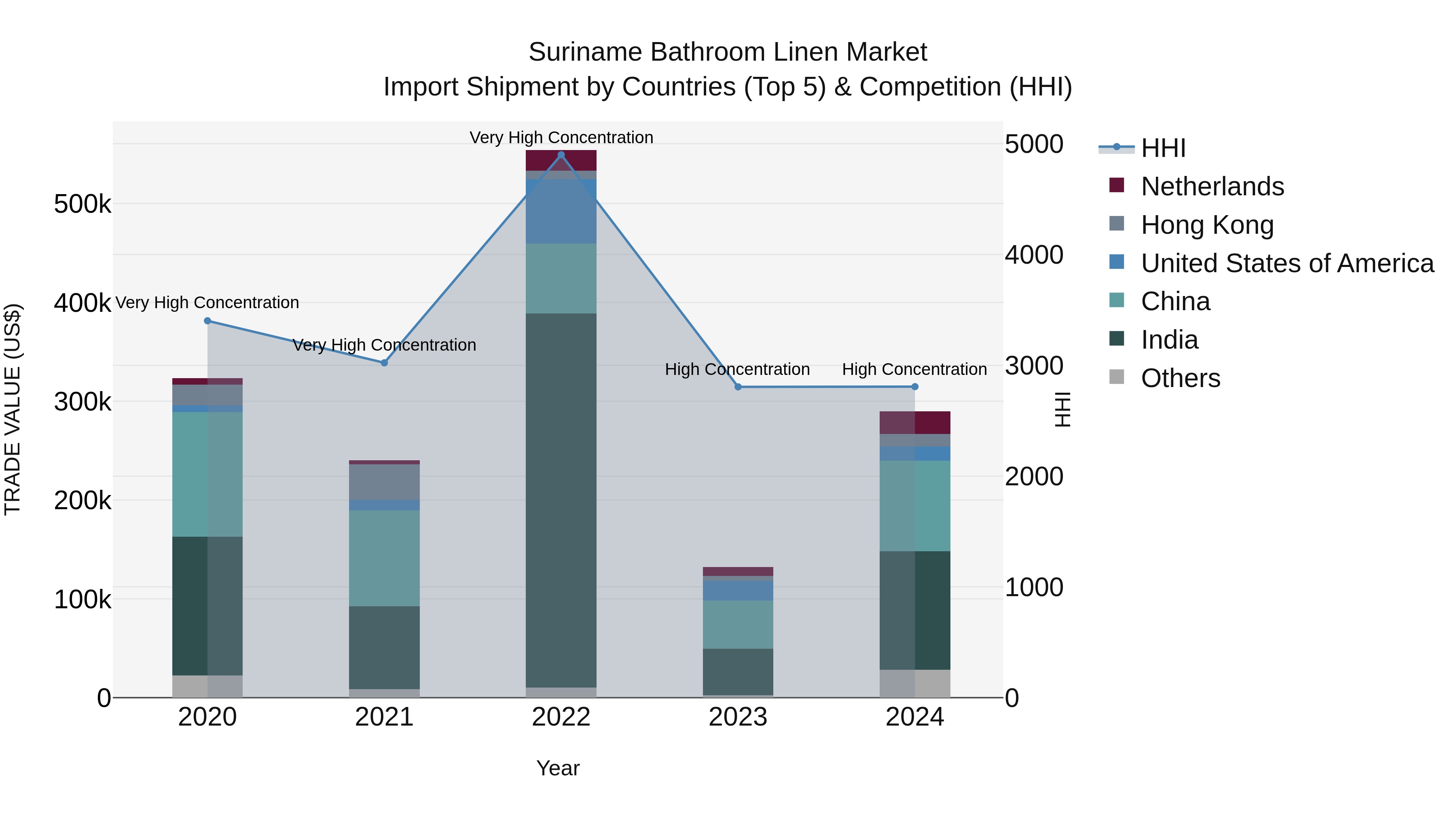
Task: Hide the Hong Kong series via legend label
Action: (x=1207, y=225)
